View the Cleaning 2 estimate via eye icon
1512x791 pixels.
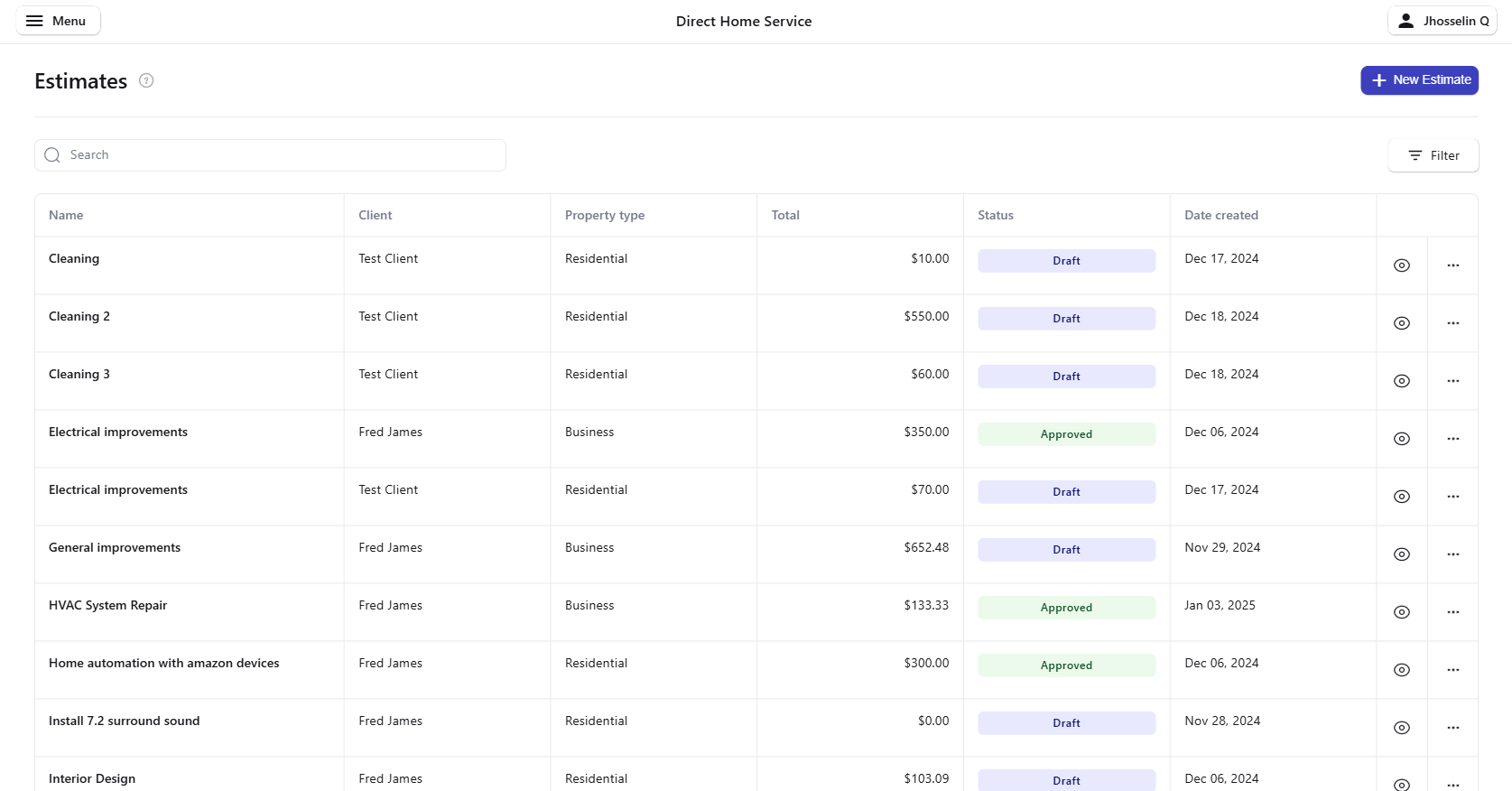[x=1401, y=323]
